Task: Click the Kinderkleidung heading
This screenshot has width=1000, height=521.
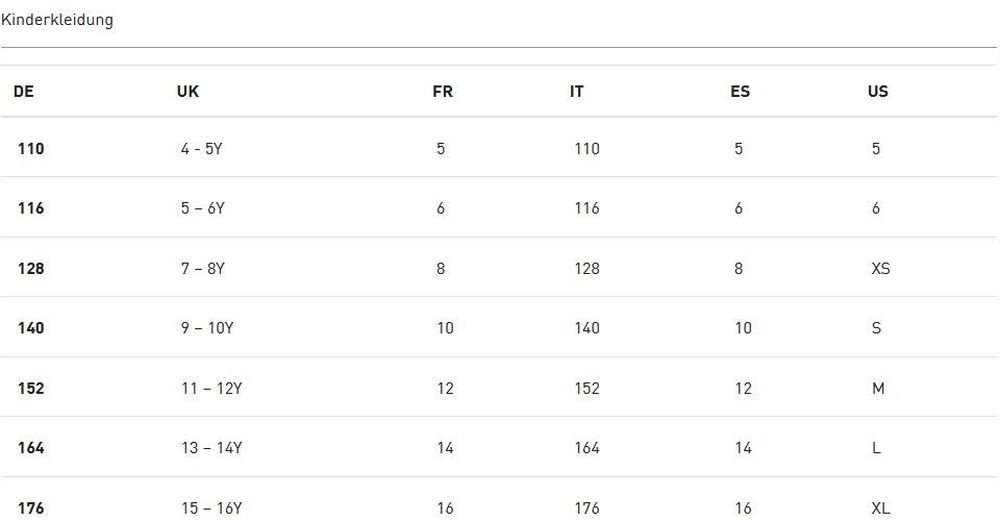Action: click(x=57, y=20)
